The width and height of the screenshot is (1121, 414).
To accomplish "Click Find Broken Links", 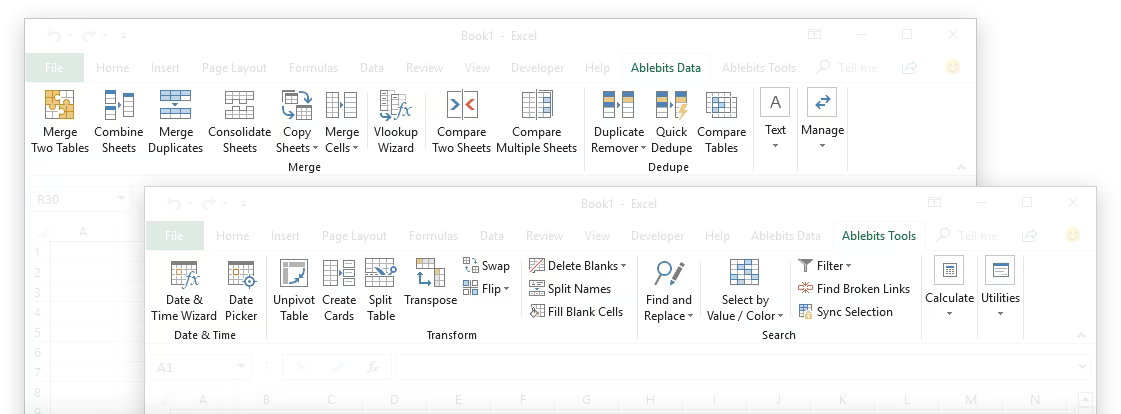I will tap(854, 288).
